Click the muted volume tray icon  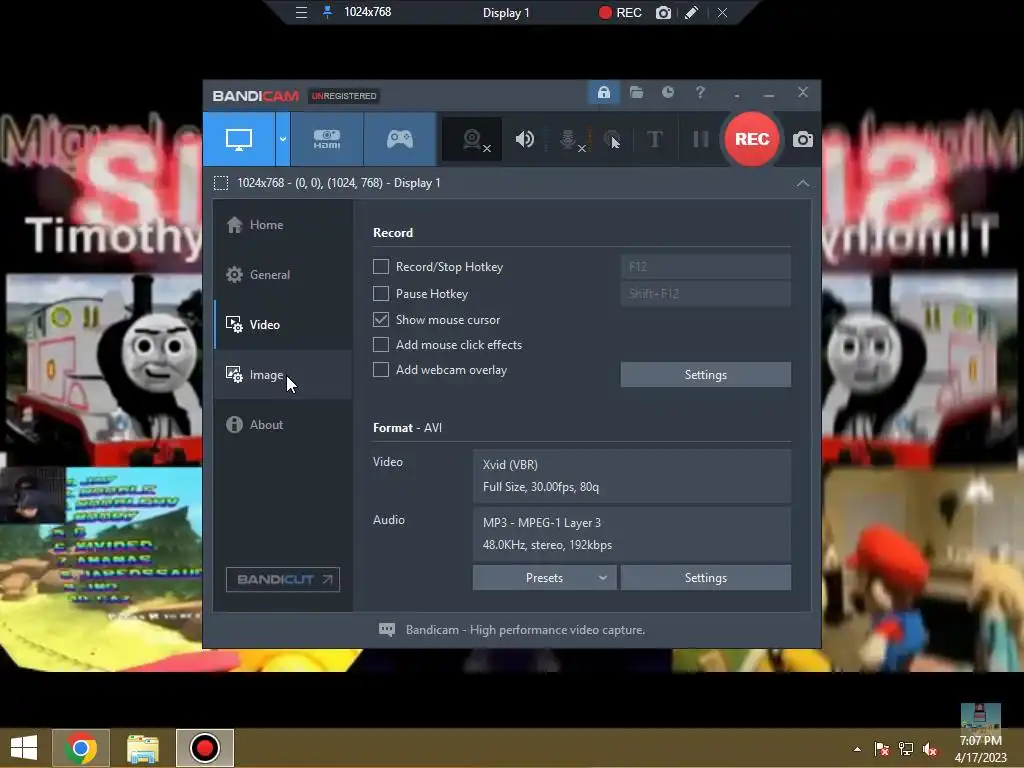click(930, 749)
